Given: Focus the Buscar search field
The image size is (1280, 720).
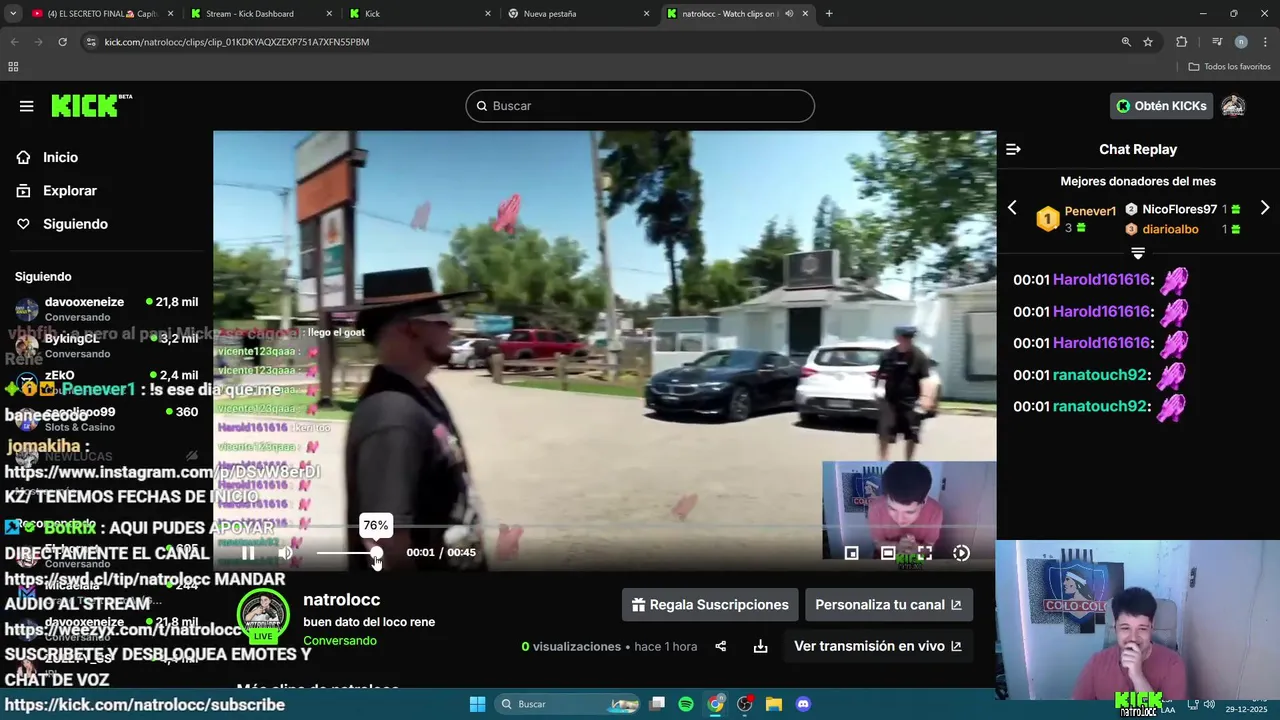Looking at the screenshot, I should click(x=640, y=106).
